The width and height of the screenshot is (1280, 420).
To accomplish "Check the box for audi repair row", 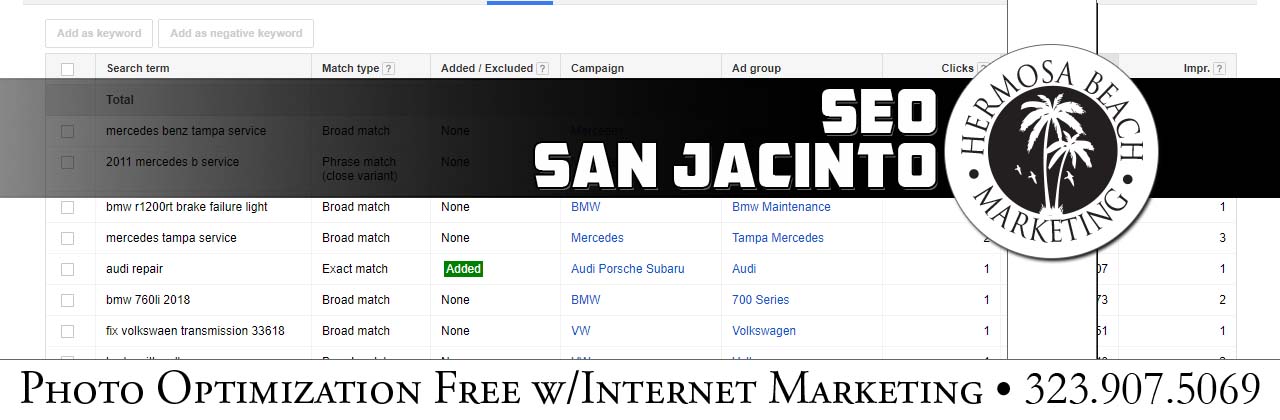I will click(x=67, y=269).
